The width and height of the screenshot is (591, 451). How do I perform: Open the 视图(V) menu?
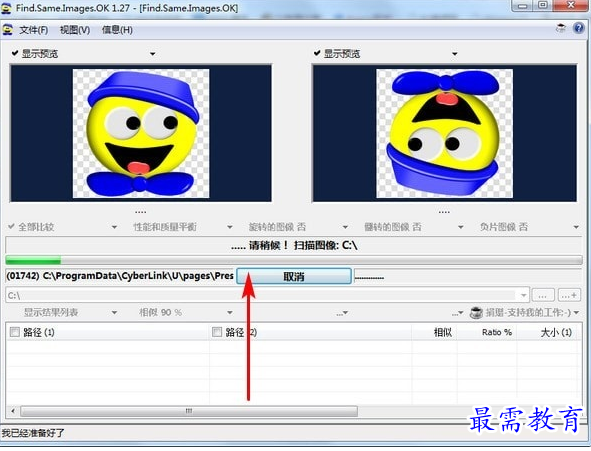75,30
